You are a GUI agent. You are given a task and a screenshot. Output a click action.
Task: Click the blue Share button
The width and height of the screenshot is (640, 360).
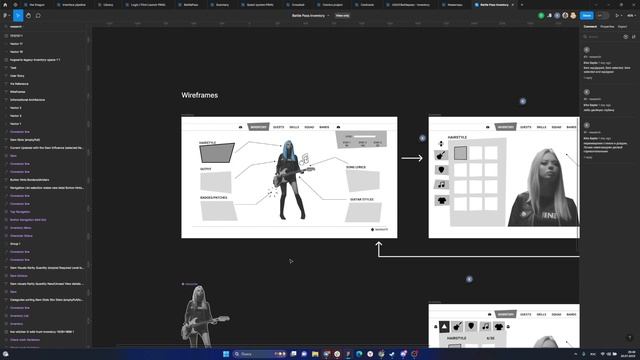(x=587, y=16)
